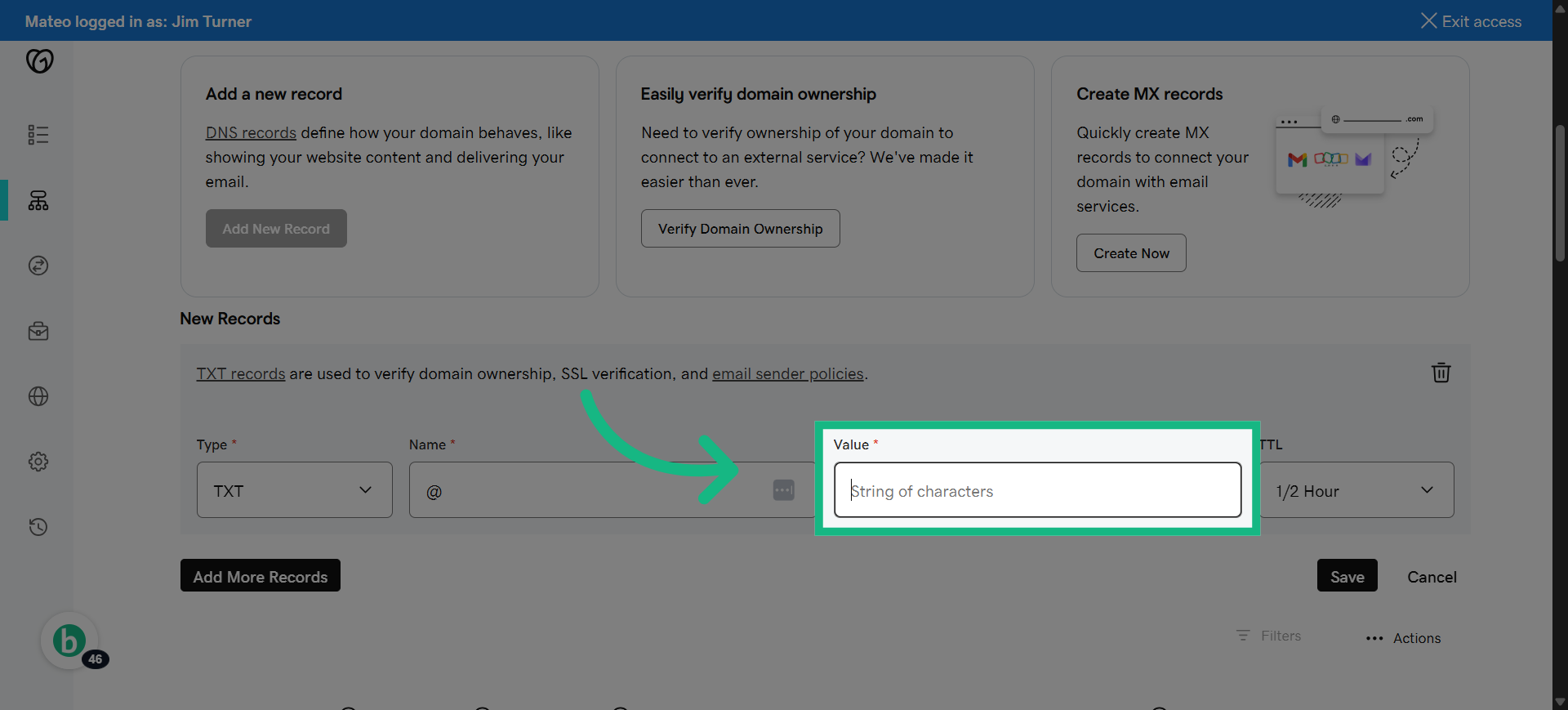Click Verify Domain Ownership button
Screen dimensions: 1568x710
(x=740, y=229)
